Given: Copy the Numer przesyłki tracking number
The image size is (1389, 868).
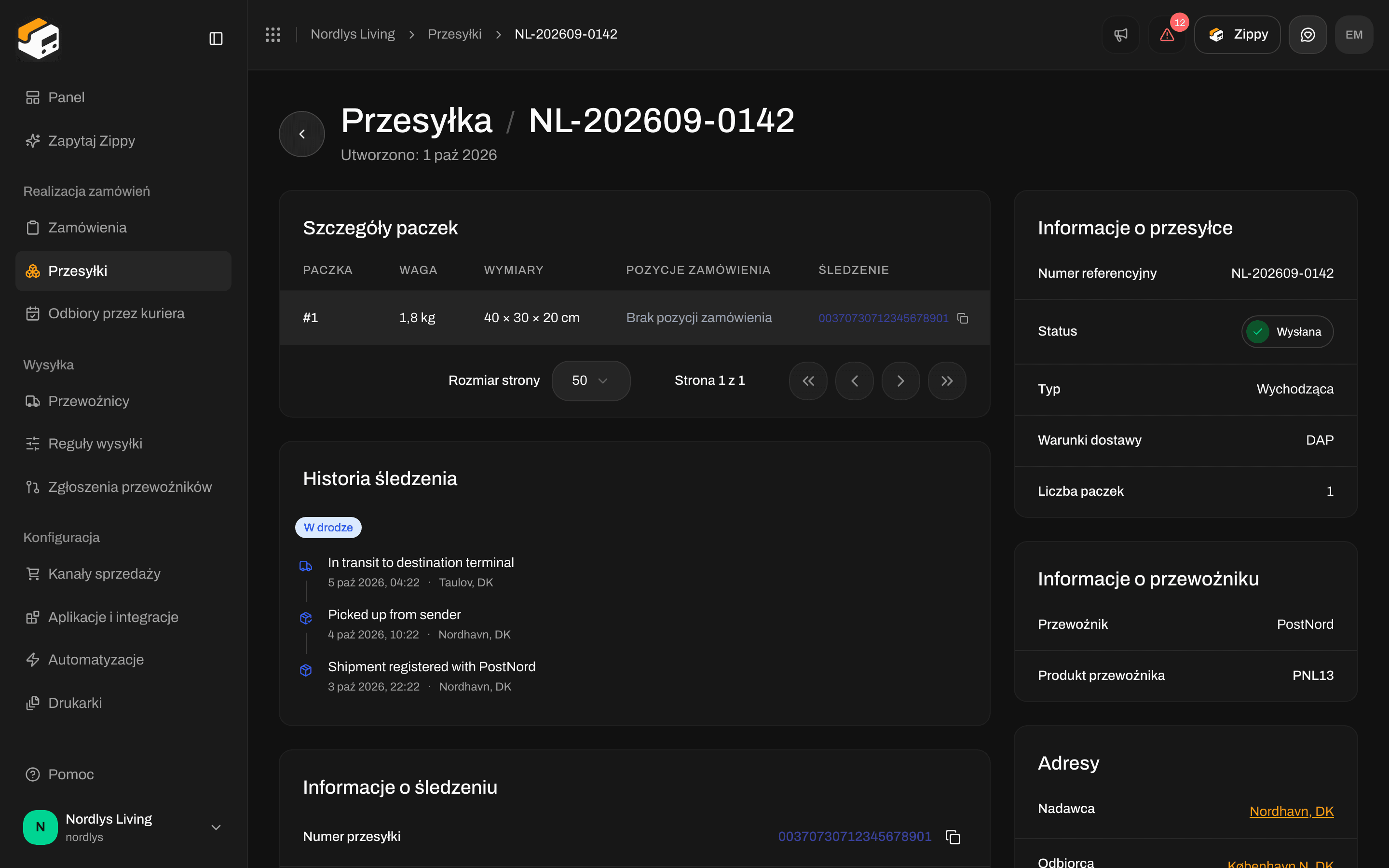Looking at the screenshot, I should 953,837.
